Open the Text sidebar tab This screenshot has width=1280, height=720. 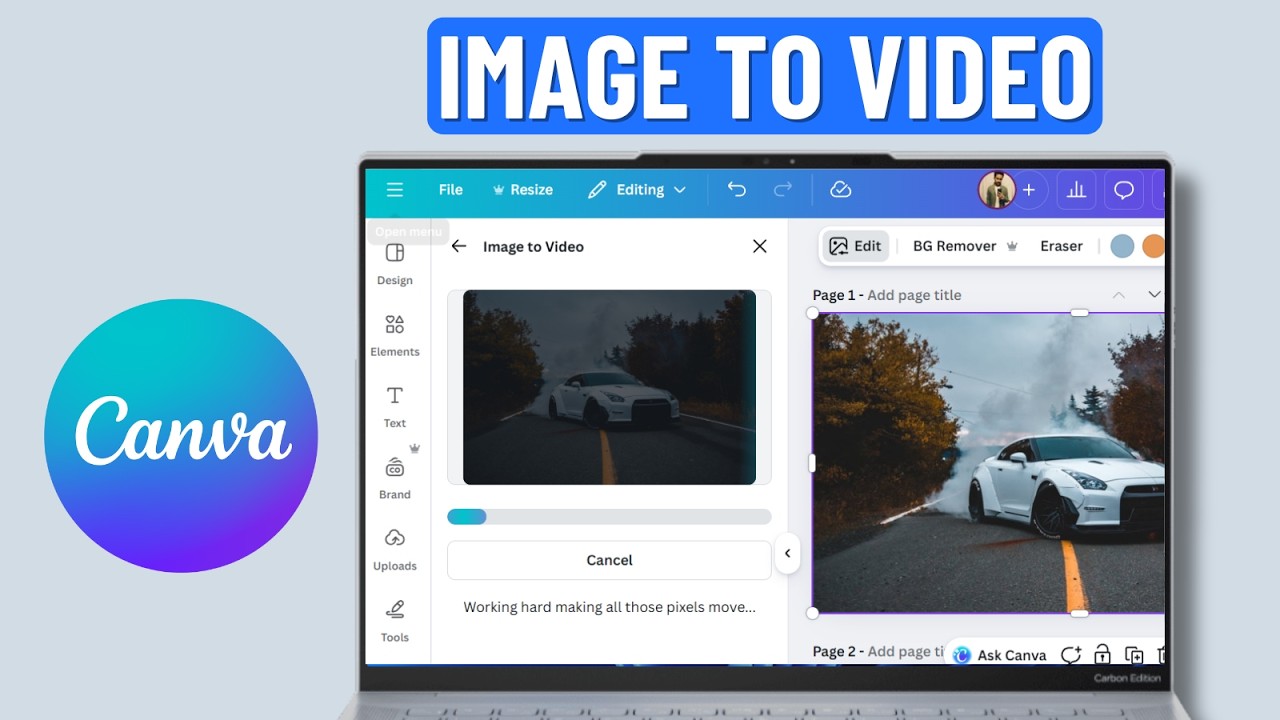[x=395, y=406]
